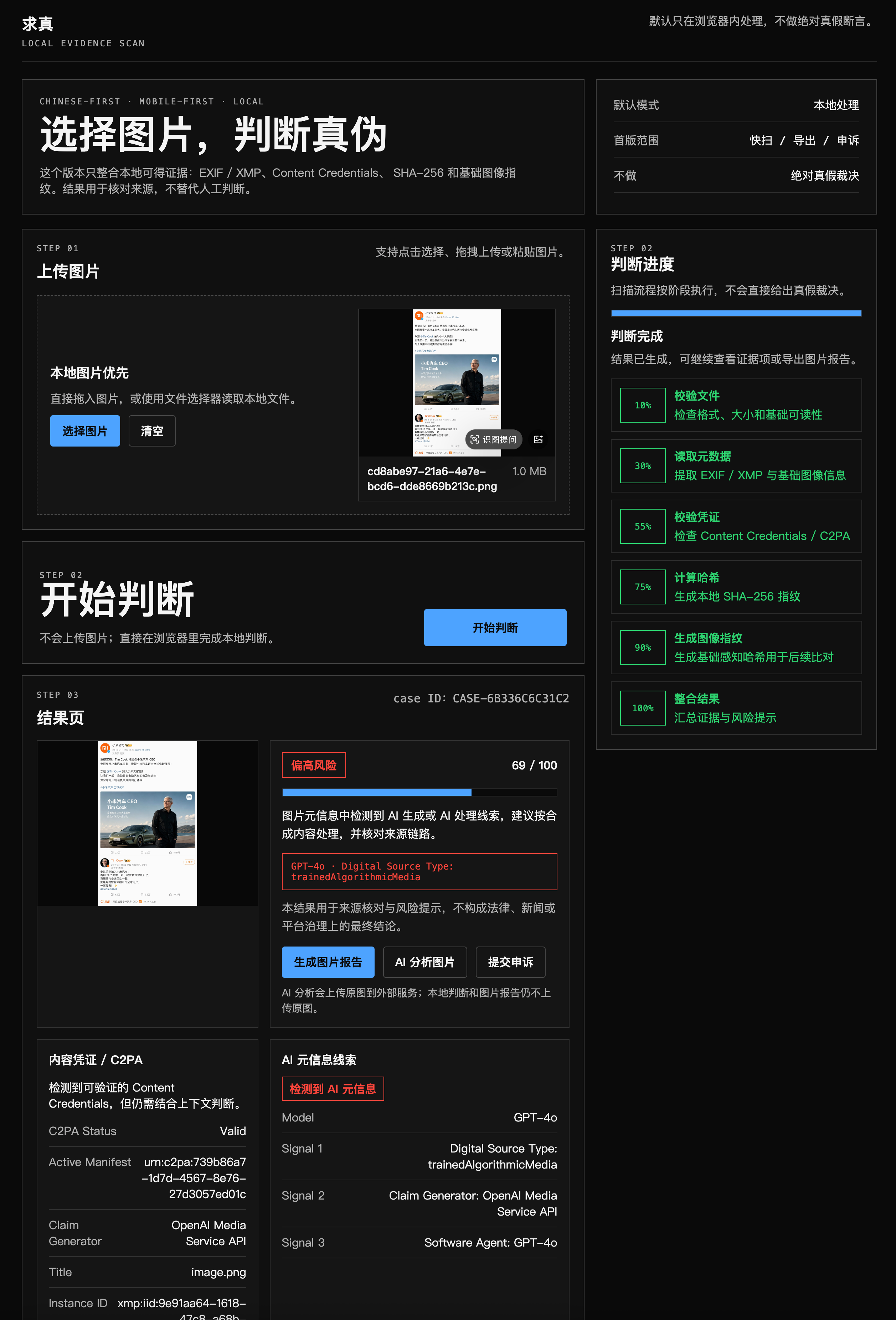
Task: Start the scan with the blue 开始判断 button
Action: [495, 628]
